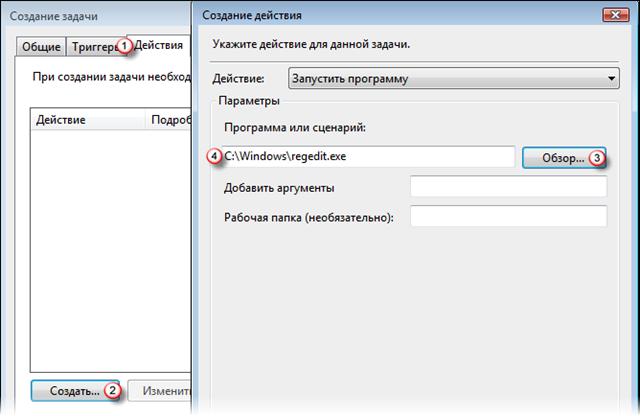The width and height of the screenshot is (640, 416).
Task: Open the Действие combo box showing Запустить программу
Action: click(453, 79)
